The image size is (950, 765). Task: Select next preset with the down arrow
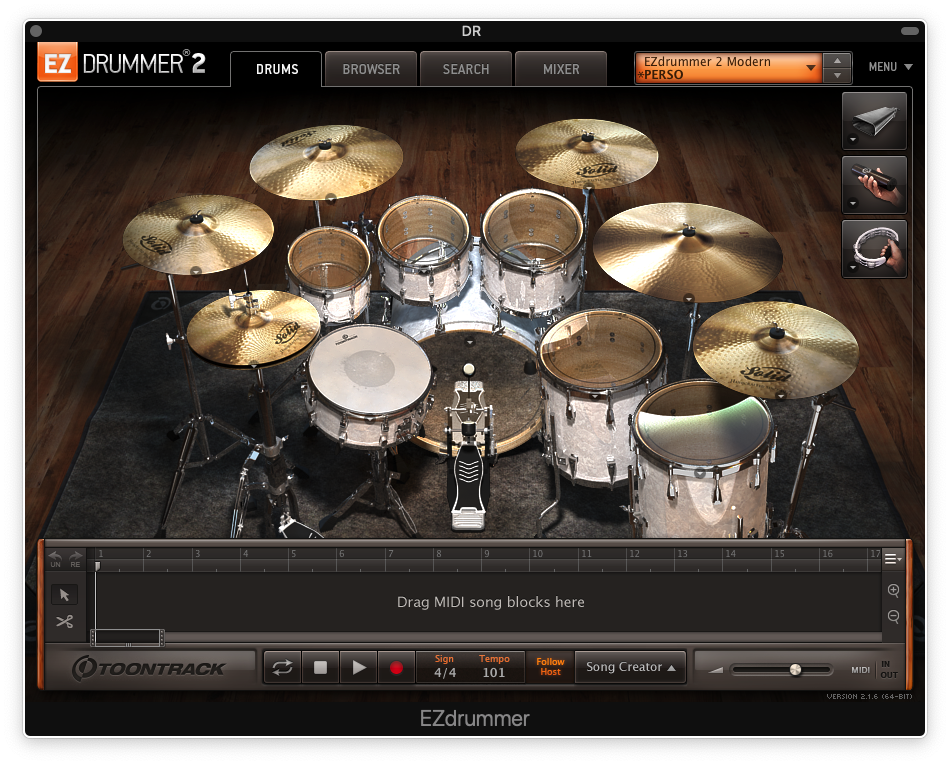click(837, 76)
